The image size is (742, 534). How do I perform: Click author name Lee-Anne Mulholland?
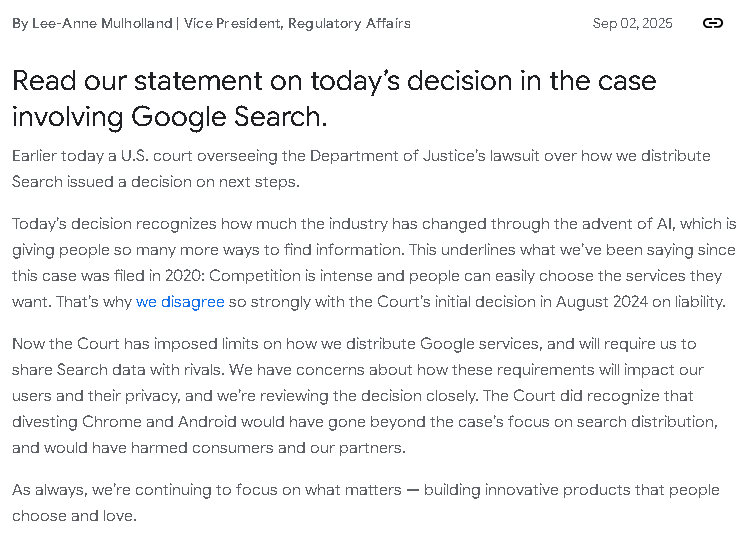101,23
